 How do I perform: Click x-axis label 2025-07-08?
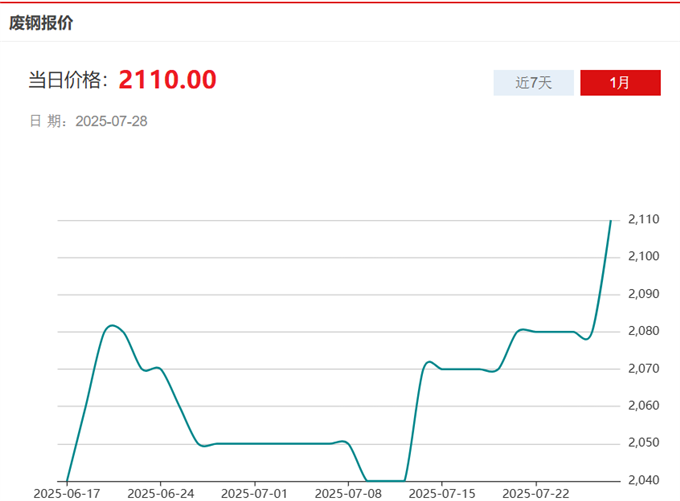tap(348, 493)
